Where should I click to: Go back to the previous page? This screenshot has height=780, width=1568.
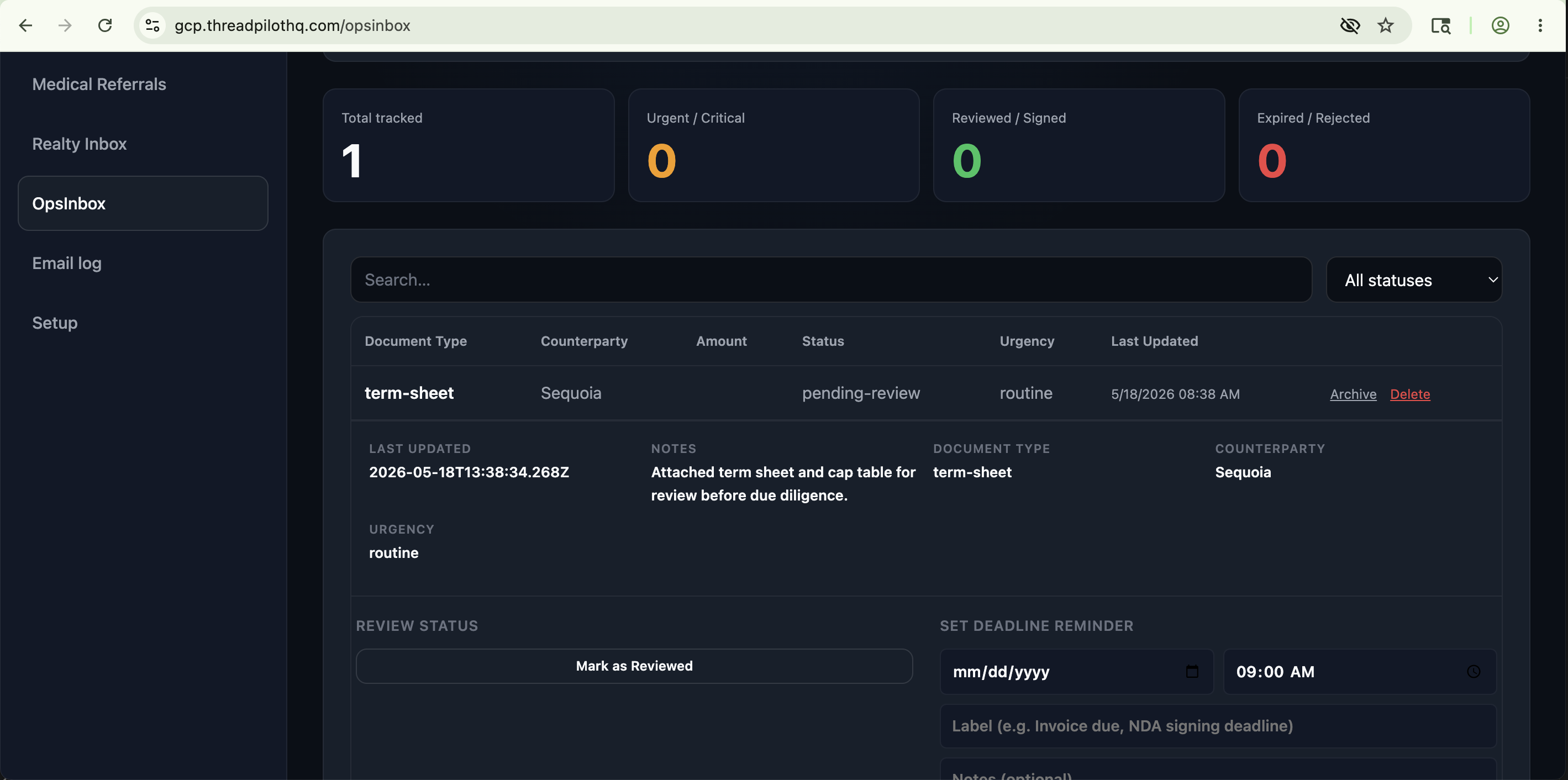(25, 25)
